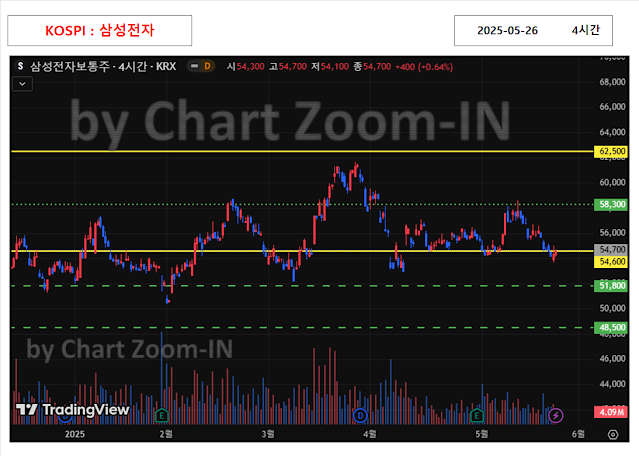639x456 pixels.
Task: Click the 저54,100 low price value
Action: pos(330,66)
